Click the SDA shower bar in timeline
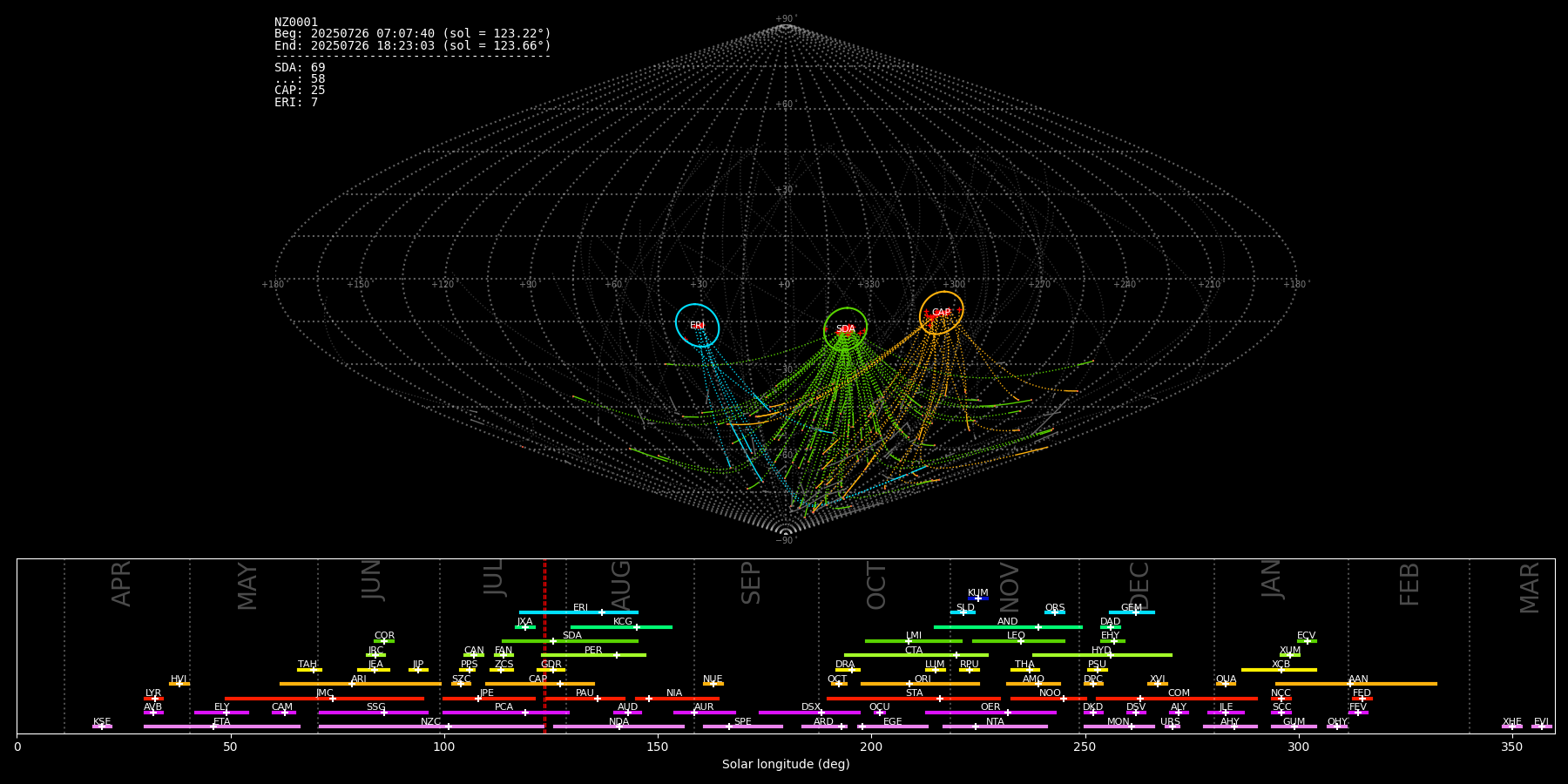The height and width of the screenshot is (784, 1568). pos(570,641)
